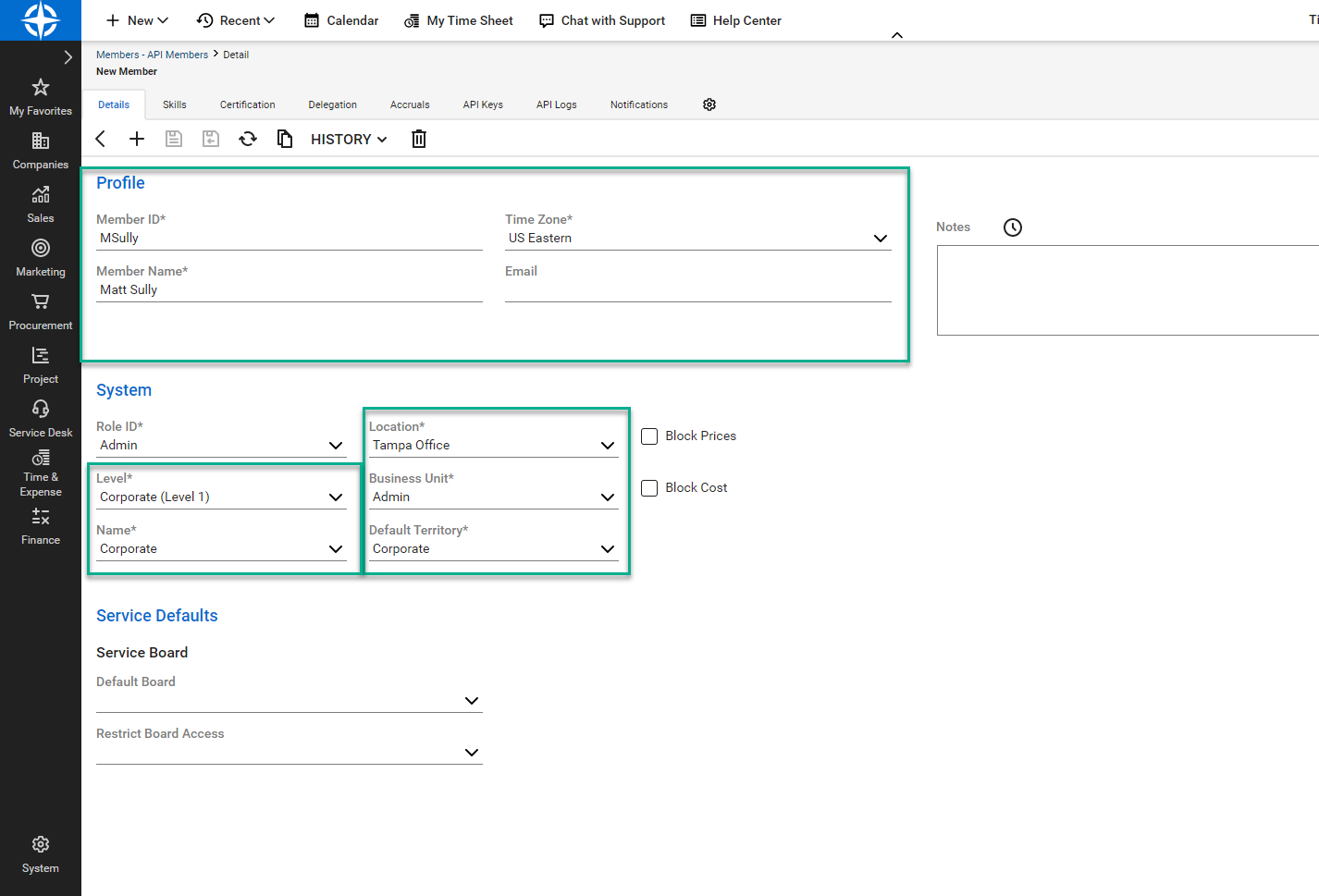1319x896 pixels.
Task: Click the Chat with Support link
Action: click(602, 20)
